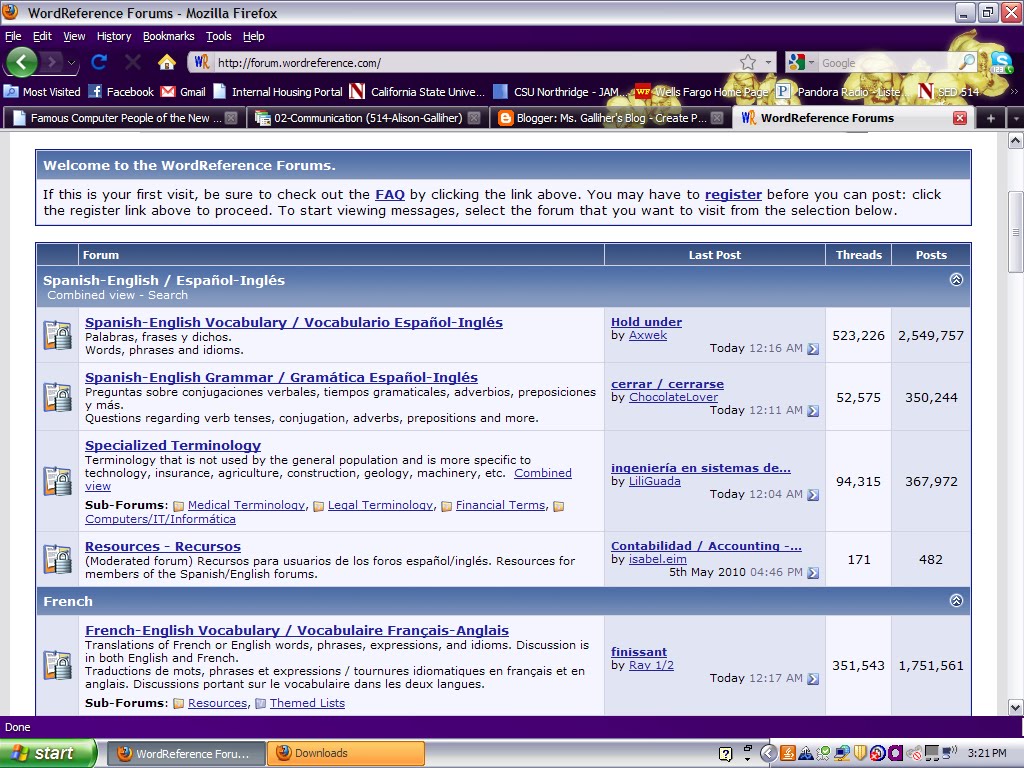Click the Stop loading X icon

[x=133, y=63]
